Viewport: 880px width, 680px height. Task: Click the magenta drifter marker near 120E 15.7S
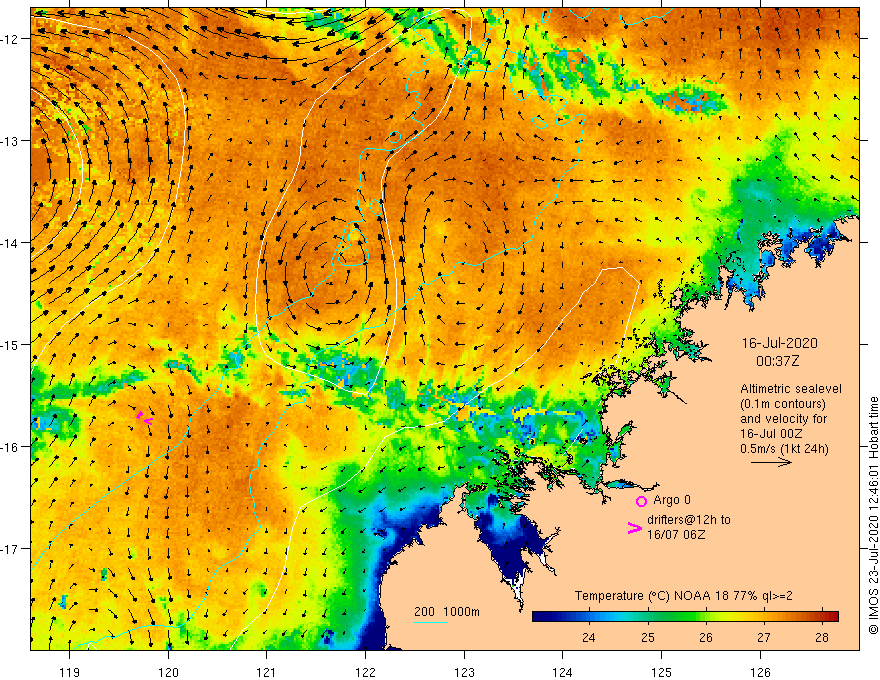[x=144, y=418]
